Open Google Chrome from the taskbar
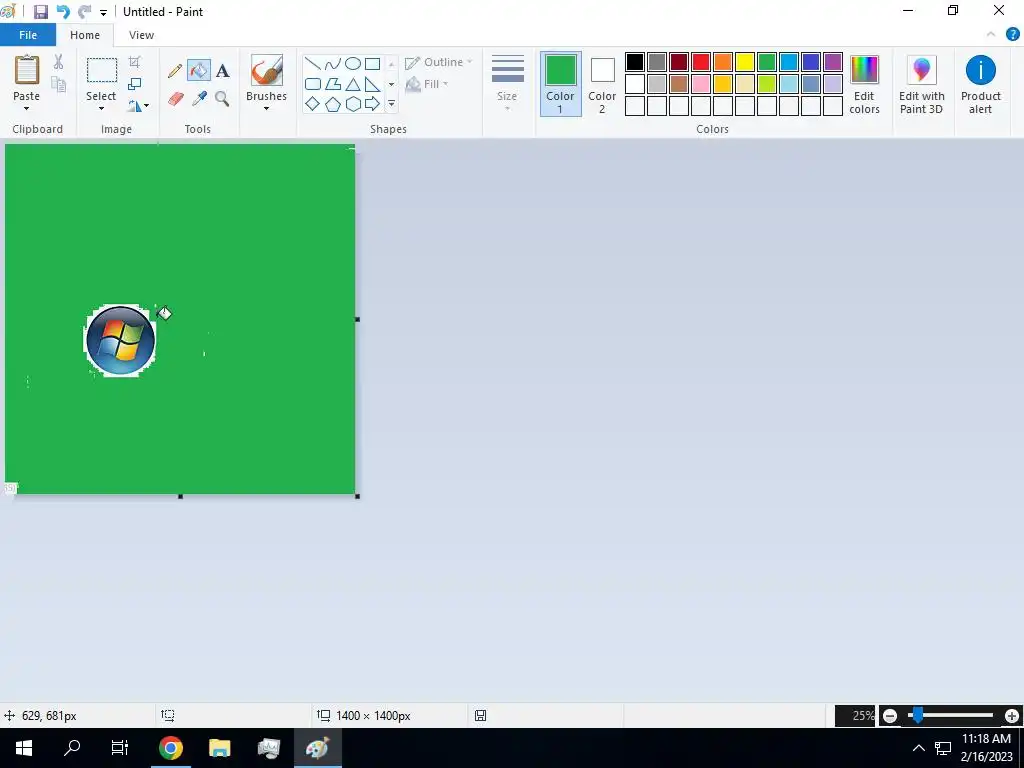1024x768 pixels. pos(170,748)
